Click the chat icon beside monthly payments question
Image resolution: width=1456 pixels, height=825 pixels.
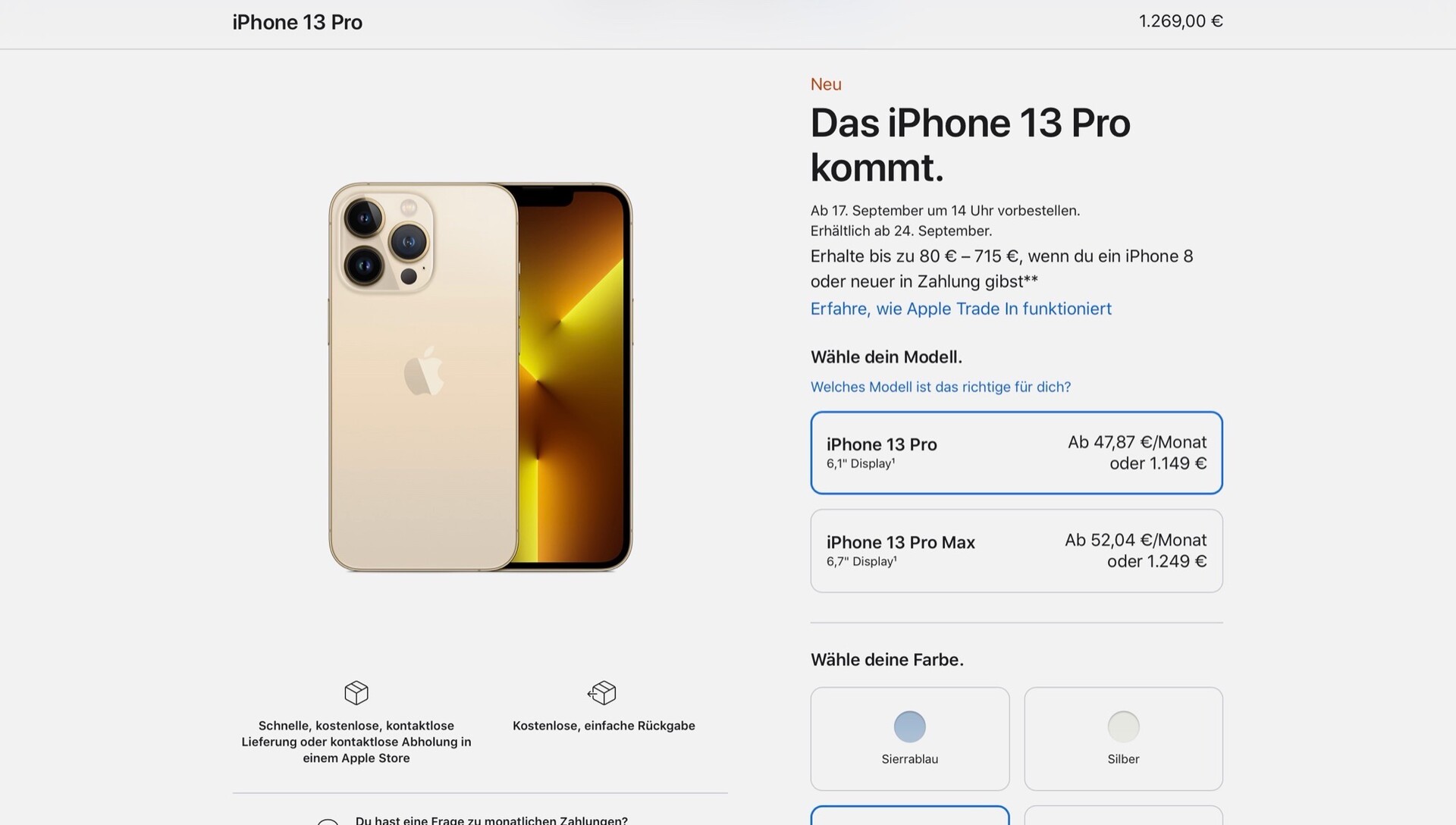pos(328,821)
